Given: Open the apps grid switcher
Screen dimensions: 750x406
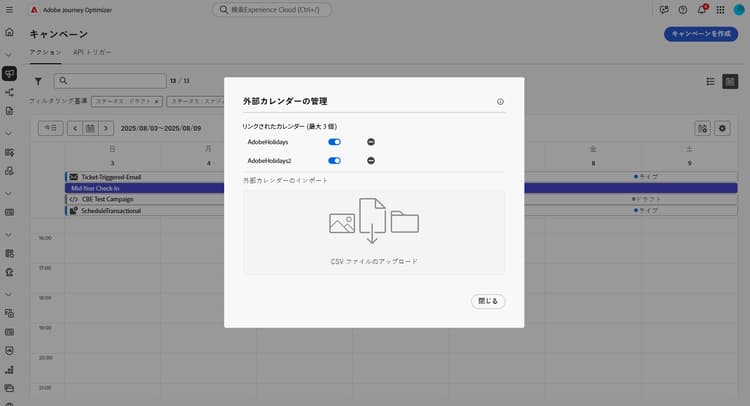Looking at the screenshot, I should (x=720, y=10).
